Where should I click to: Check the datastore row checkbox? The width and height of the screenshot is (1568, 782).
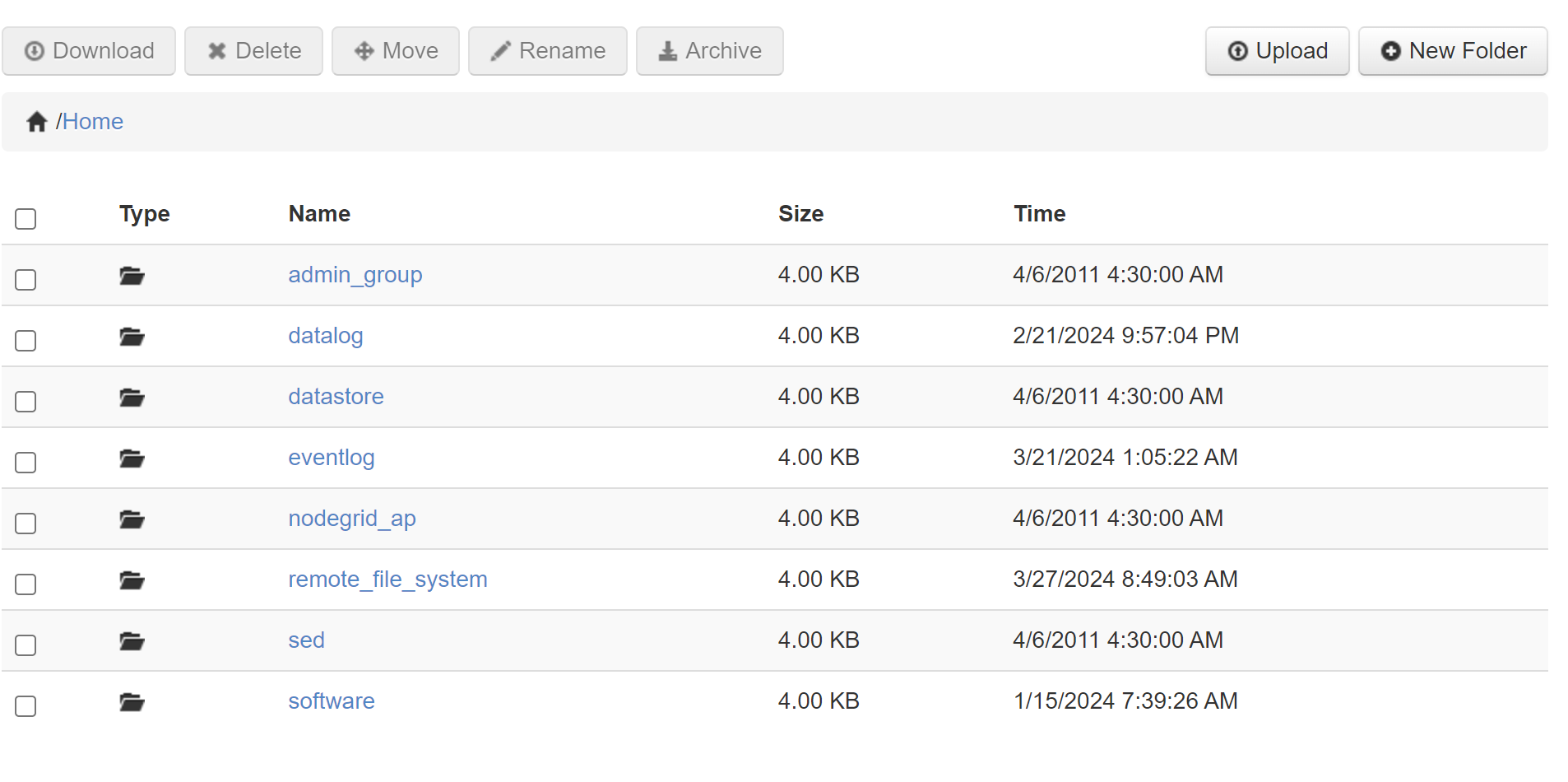tap(26, 402)
